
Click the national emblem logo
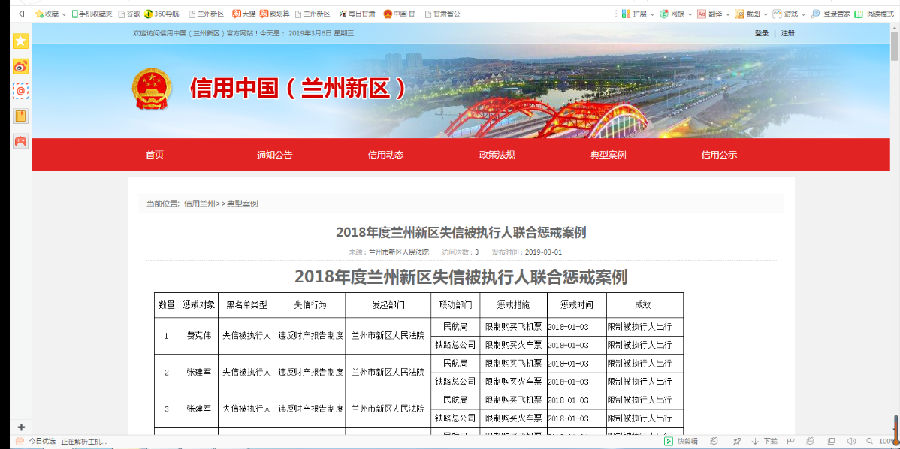[x=152, y=89]
